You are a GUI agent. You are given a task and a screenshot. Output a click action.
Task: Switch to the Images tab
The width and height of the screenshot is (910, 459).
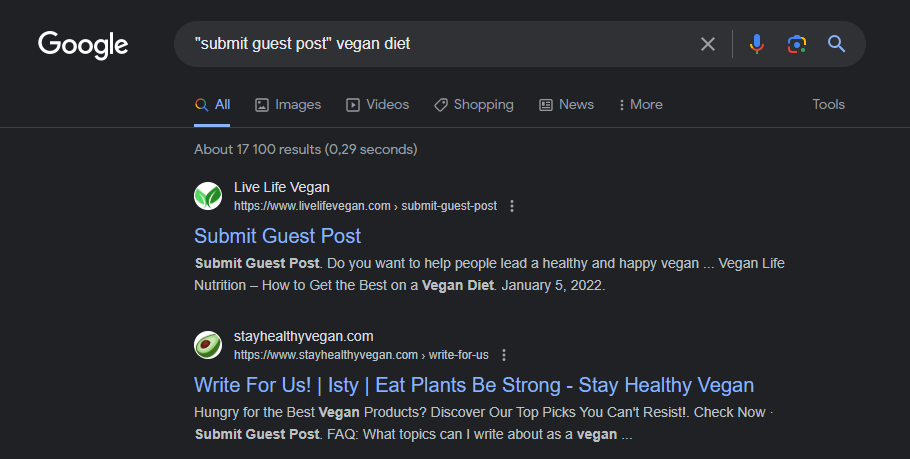point(288,104)
